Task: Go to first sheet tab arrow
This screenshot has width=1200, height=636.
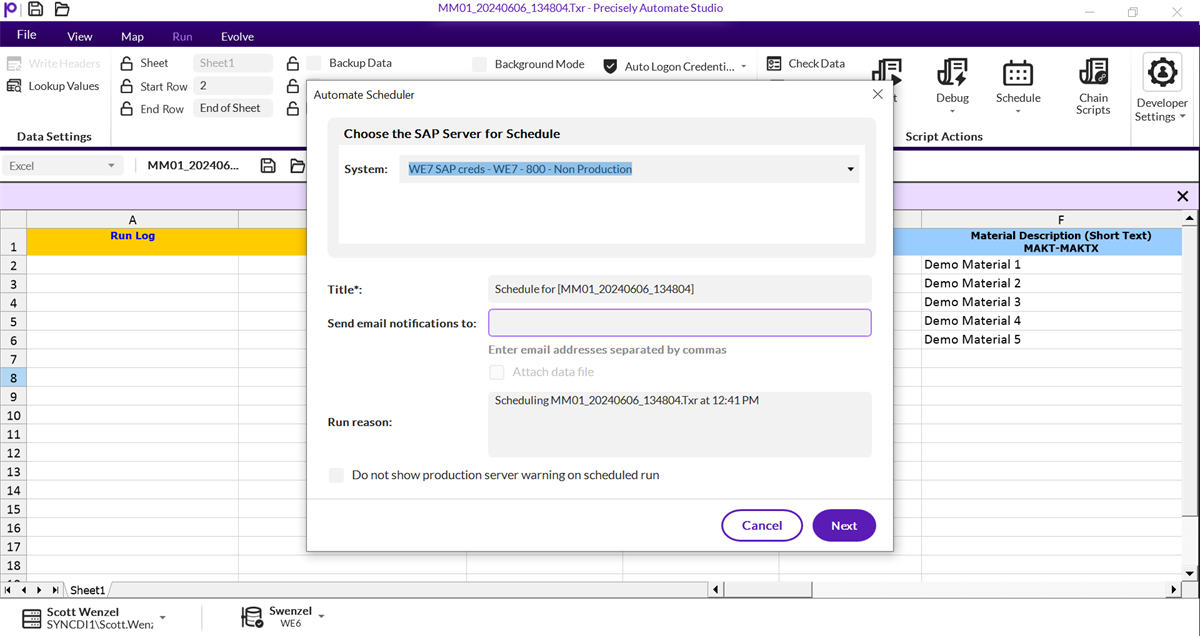Action: click(x=9, y=590)
